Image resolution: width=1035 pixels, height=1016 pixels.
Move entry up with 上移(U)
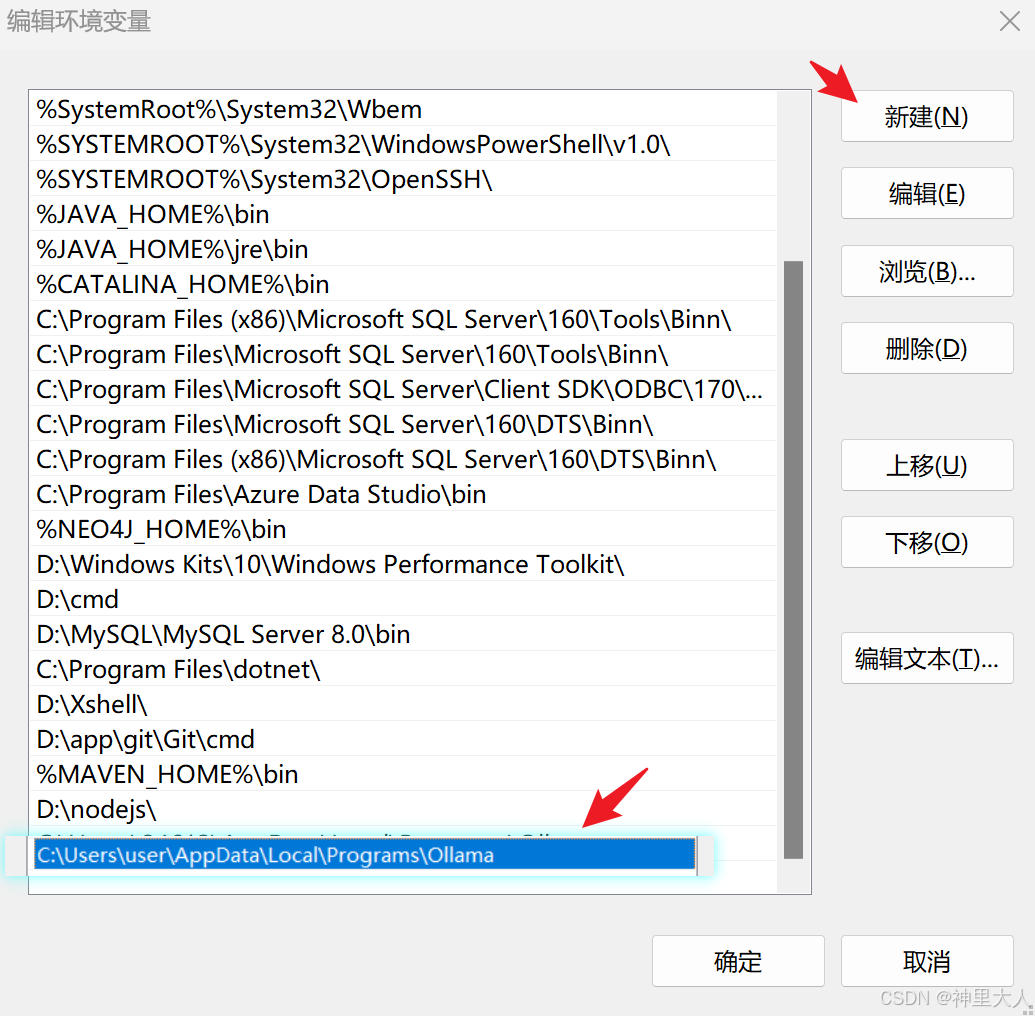[927, 465]
